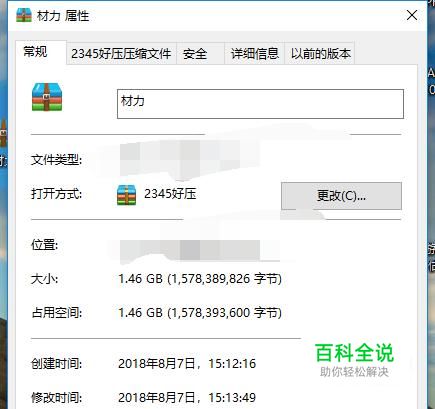This screenshot has height=409, width=435.
Task: Click the 材力 file name field
Action: [x=260, y=104]
